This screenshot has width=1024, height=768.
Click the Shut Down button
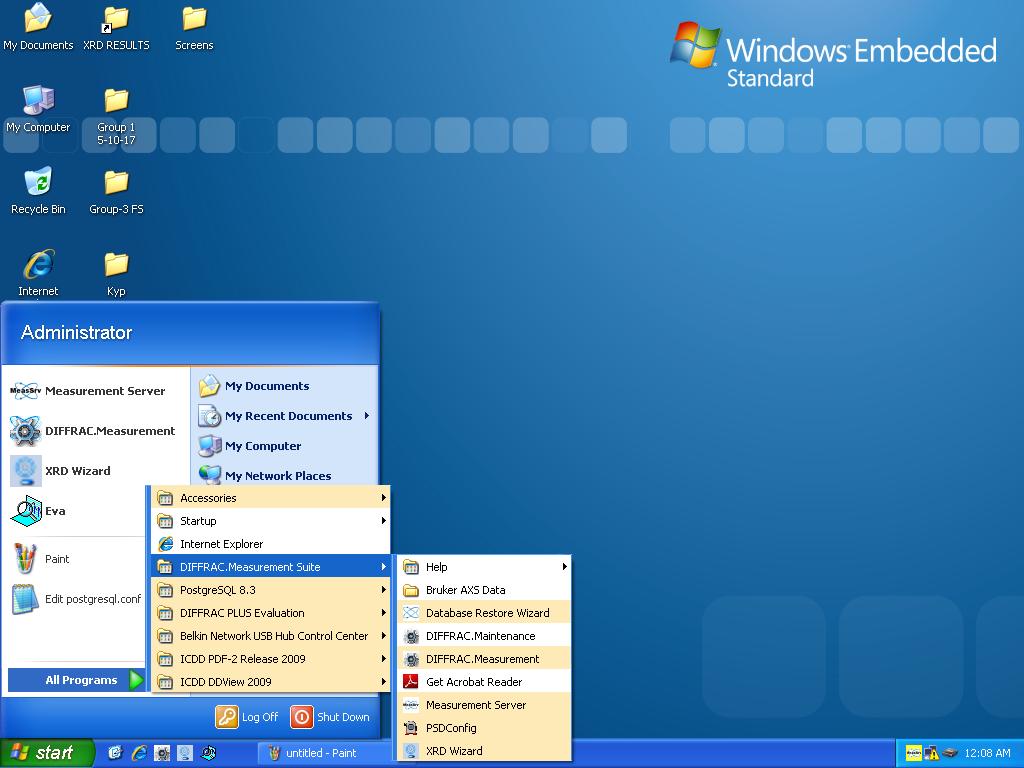coord(331,717)
